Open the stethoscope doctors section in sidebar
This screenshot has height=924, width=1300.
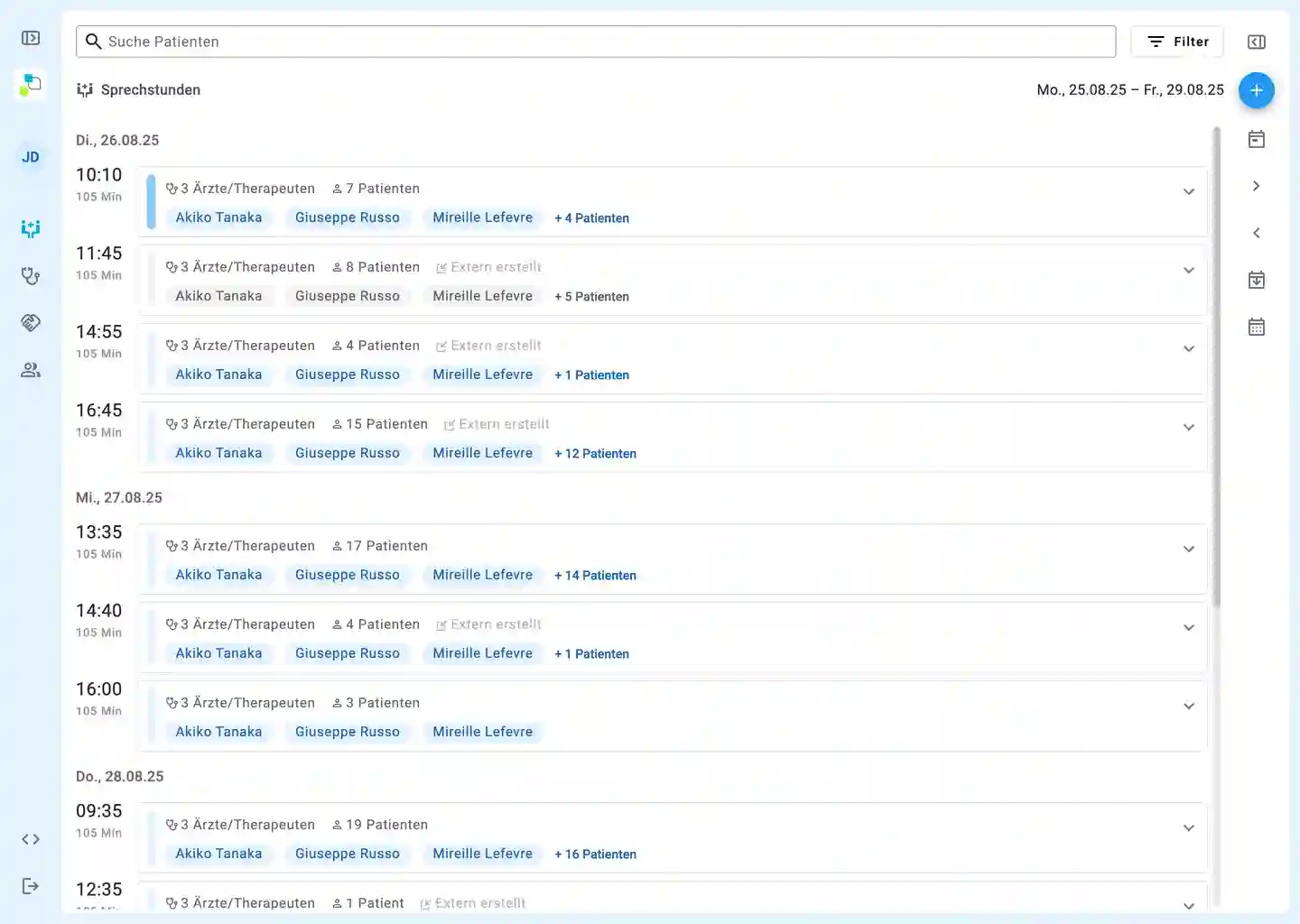(x=31, y=276)
